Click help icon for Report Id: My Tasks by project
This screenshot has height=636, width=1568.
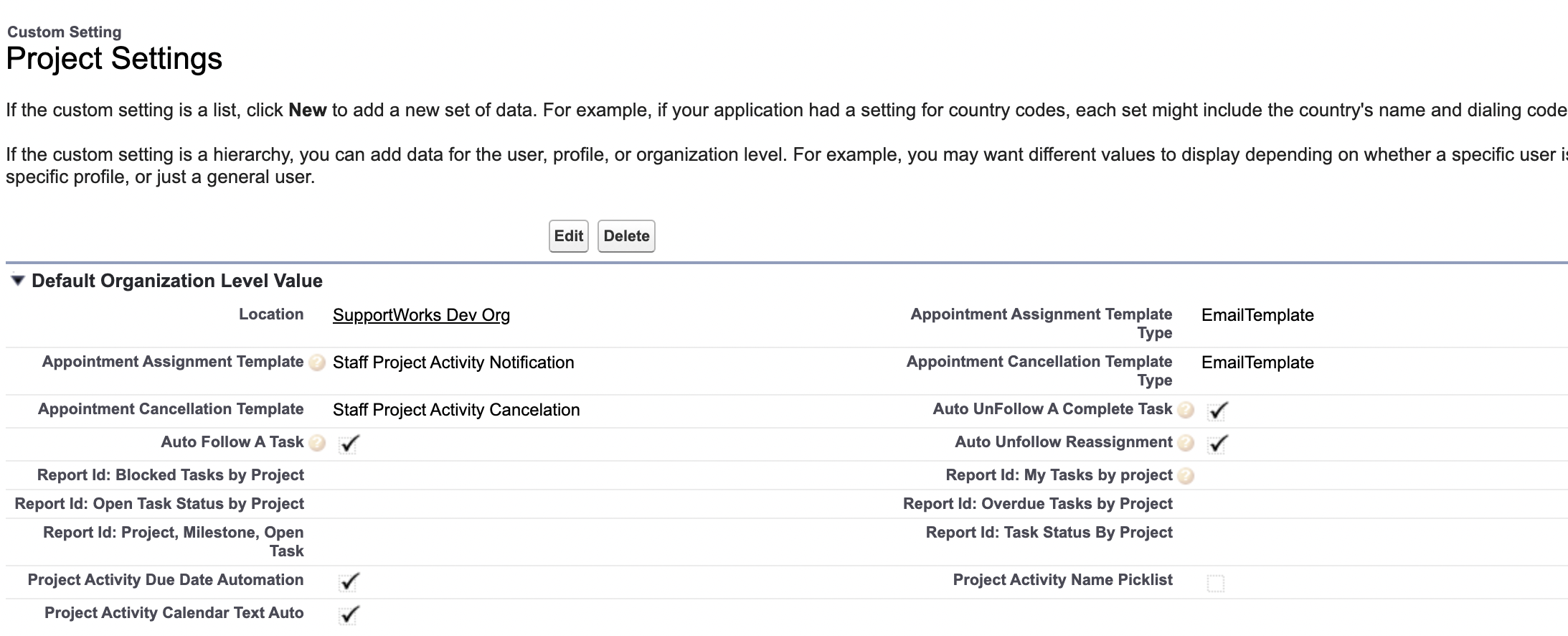[x=1186, y=476]
